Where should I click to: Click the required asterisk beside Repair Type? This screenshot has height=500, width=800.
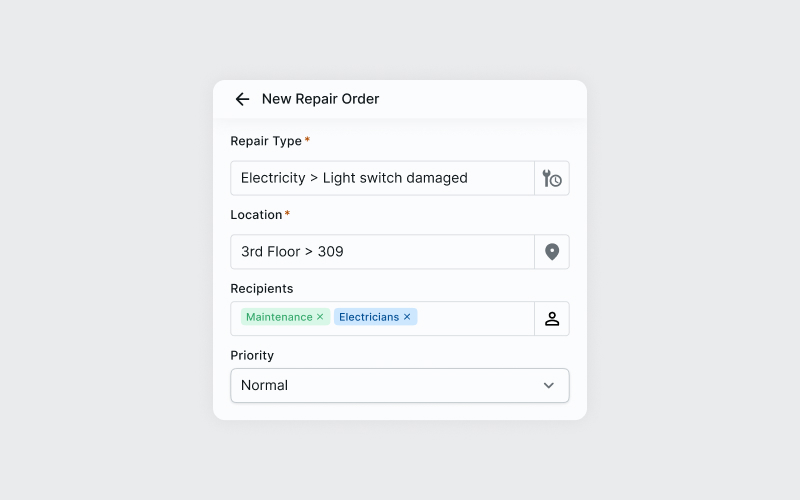tap(307, 140)
